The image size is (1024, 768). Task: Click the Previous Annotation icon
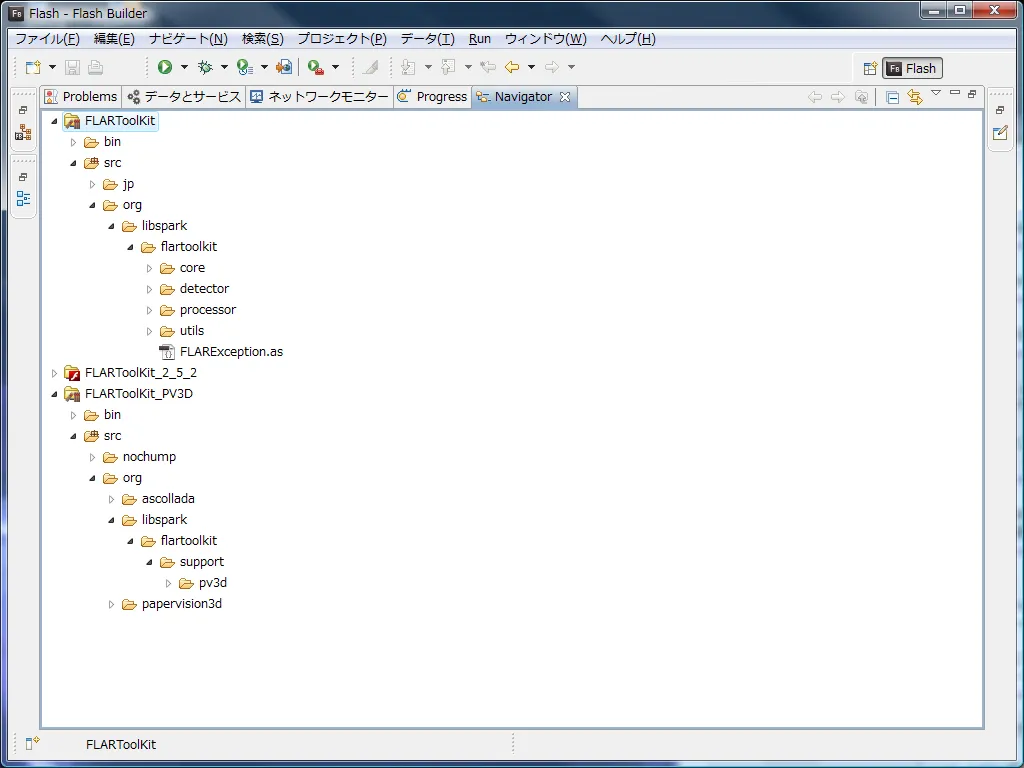click(448, 67)
